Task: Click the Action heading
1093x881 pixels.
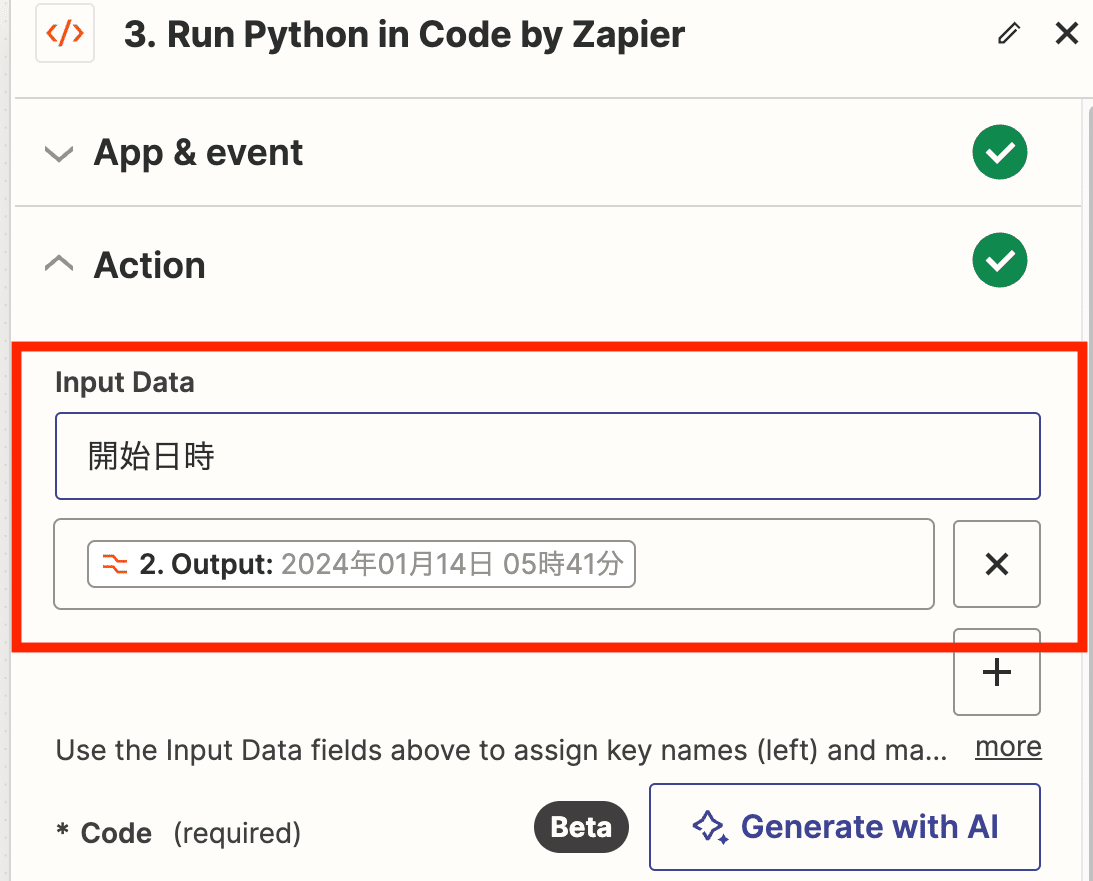Action: coord(150,265)
